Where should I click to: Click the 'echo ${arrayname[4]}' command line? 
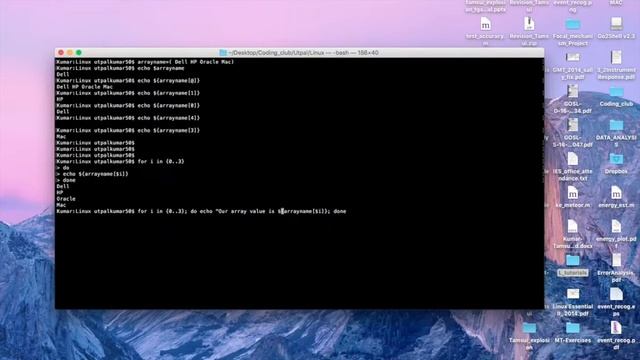128,118
